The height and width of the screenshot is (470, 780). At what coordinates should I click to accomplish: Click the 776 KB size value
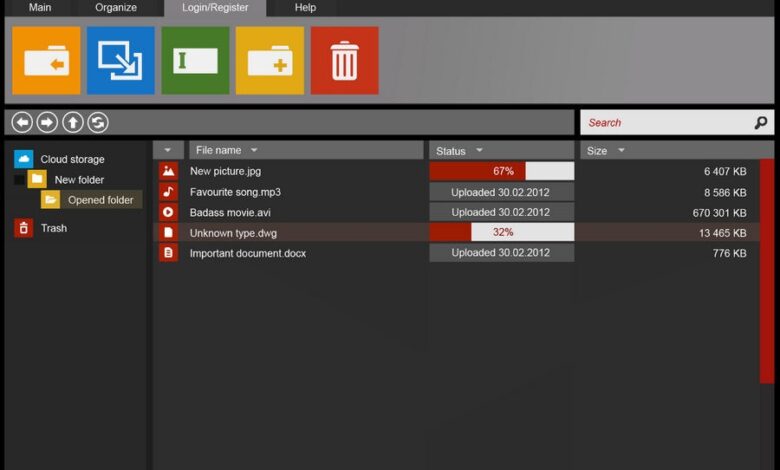click(730, 253)
